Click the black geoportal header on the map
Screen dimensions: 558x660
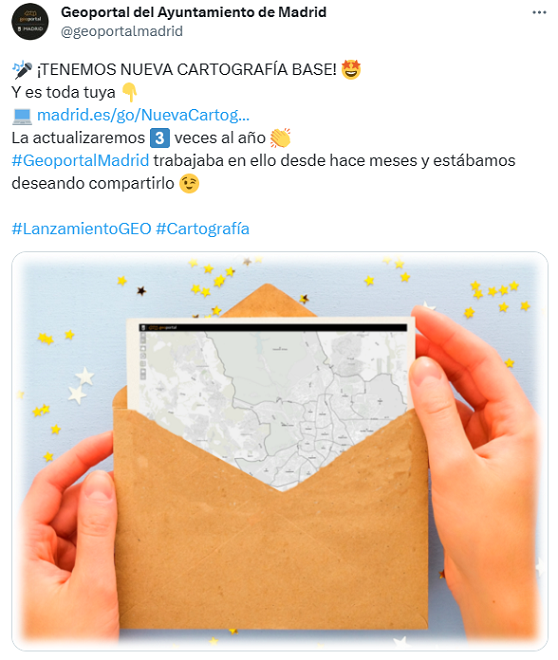pyautogui.click(x=273, y=327)
